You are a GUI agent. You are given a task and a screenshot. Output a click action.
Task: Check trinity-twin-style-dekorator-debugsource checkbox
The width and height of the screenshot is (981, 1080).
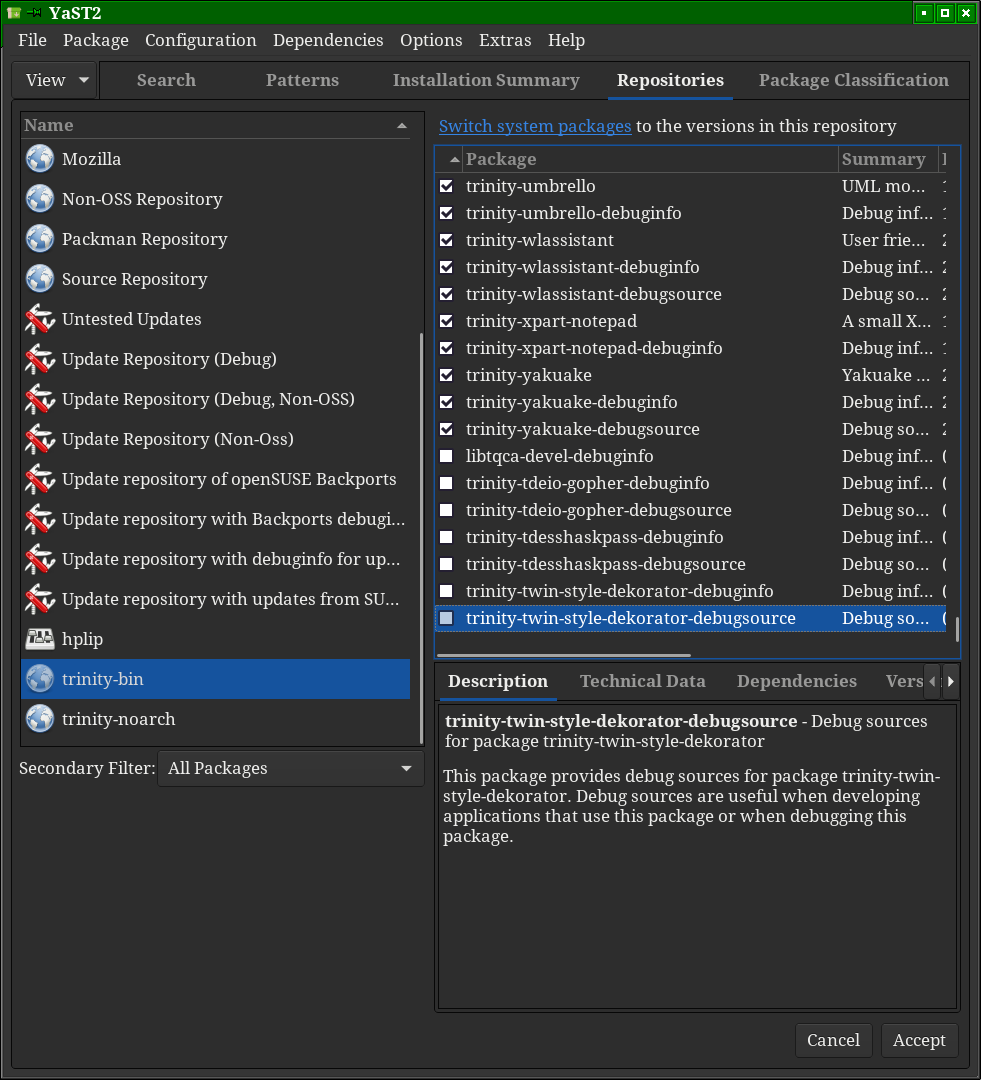point(446,618)
